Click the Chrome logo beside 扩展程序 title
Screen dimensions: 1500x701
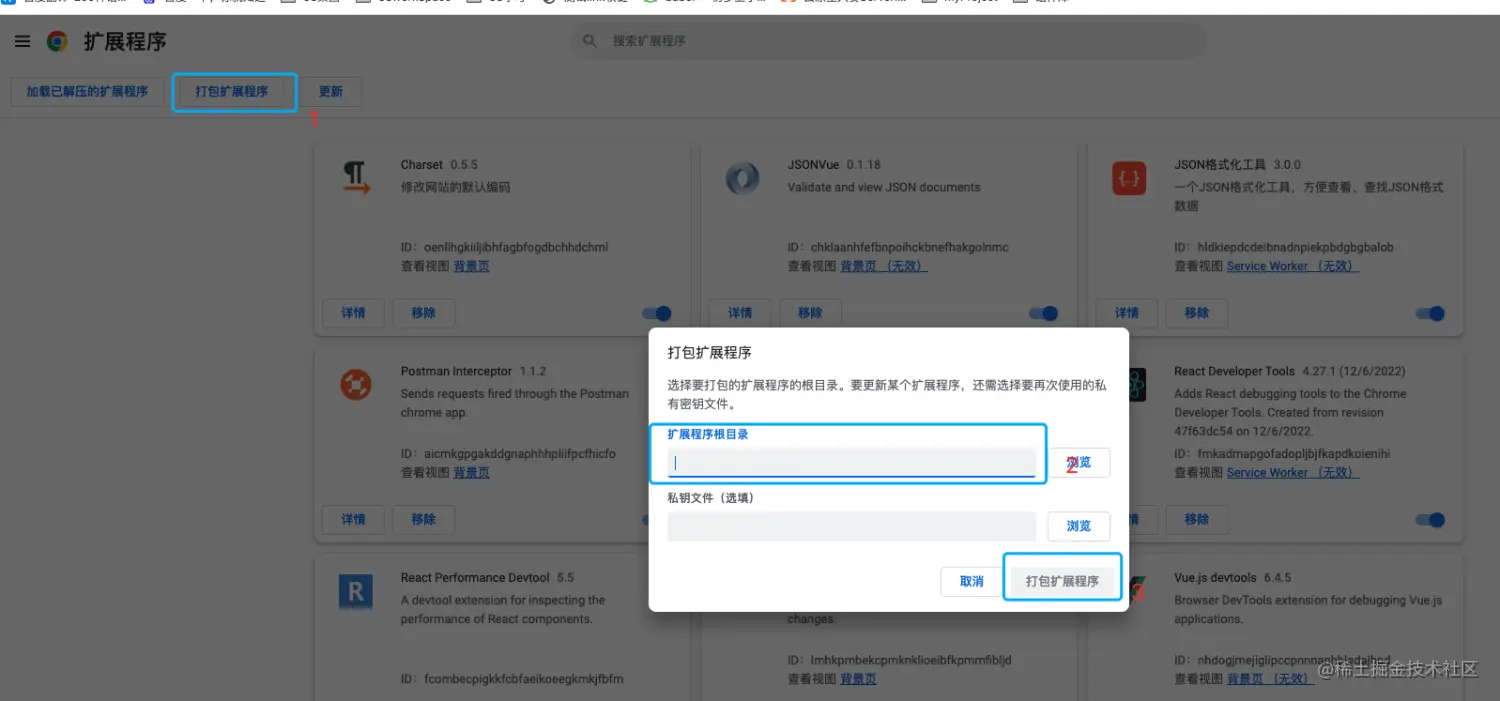pyautogui.click(x=57, y=42)
